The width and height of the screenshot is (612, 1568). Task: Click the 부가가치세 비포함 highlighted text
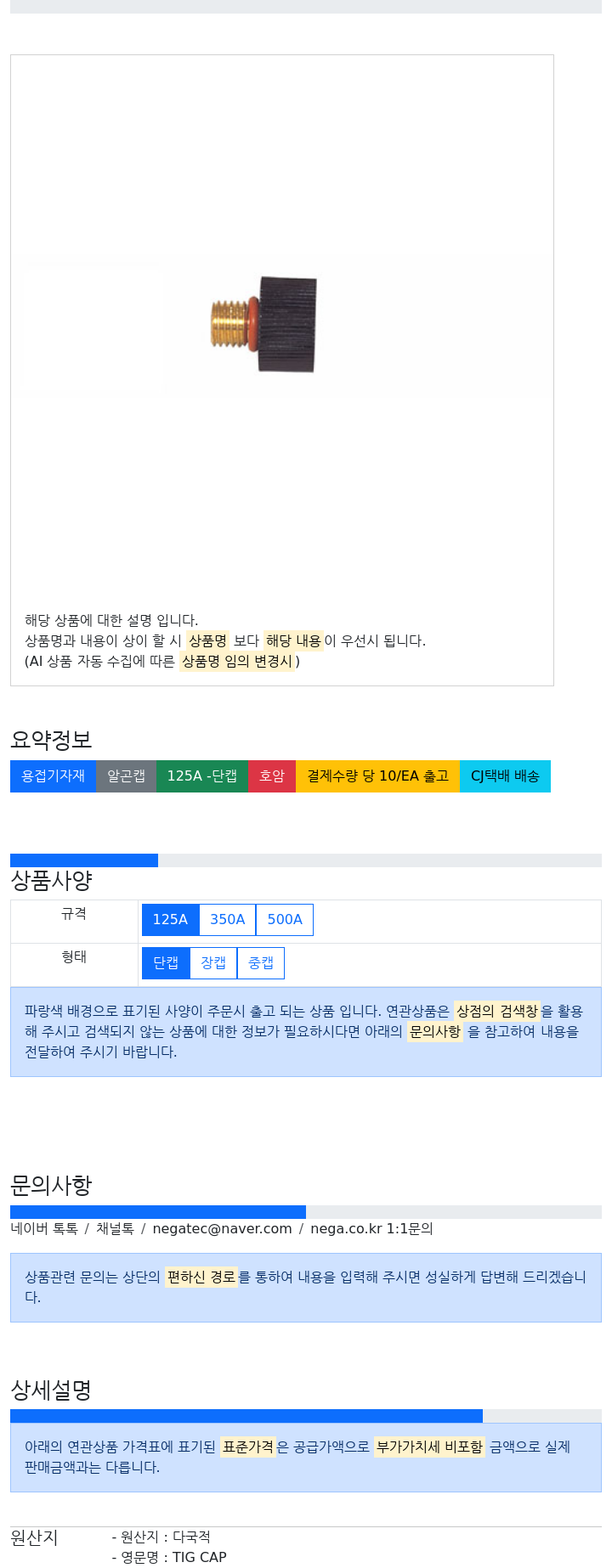click(429, 1447)
